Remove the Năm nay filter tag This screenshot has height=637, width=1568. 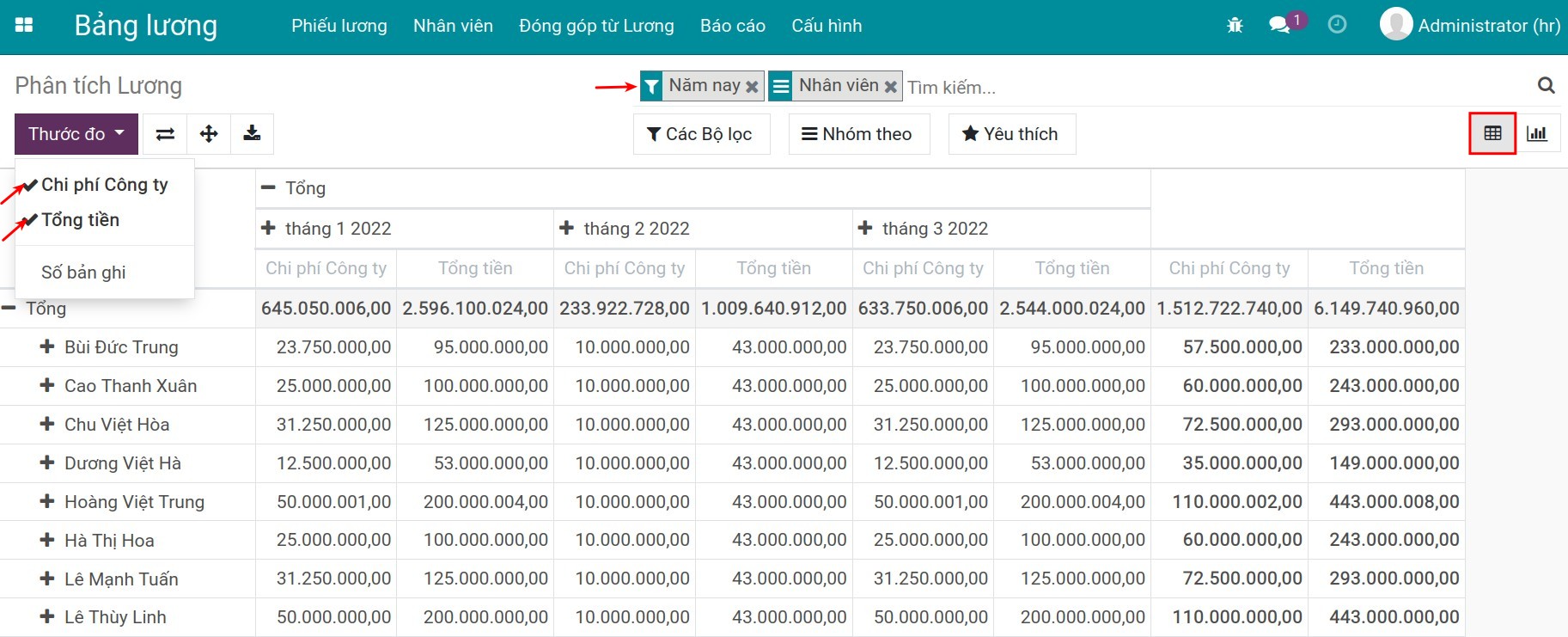(752, 87)
